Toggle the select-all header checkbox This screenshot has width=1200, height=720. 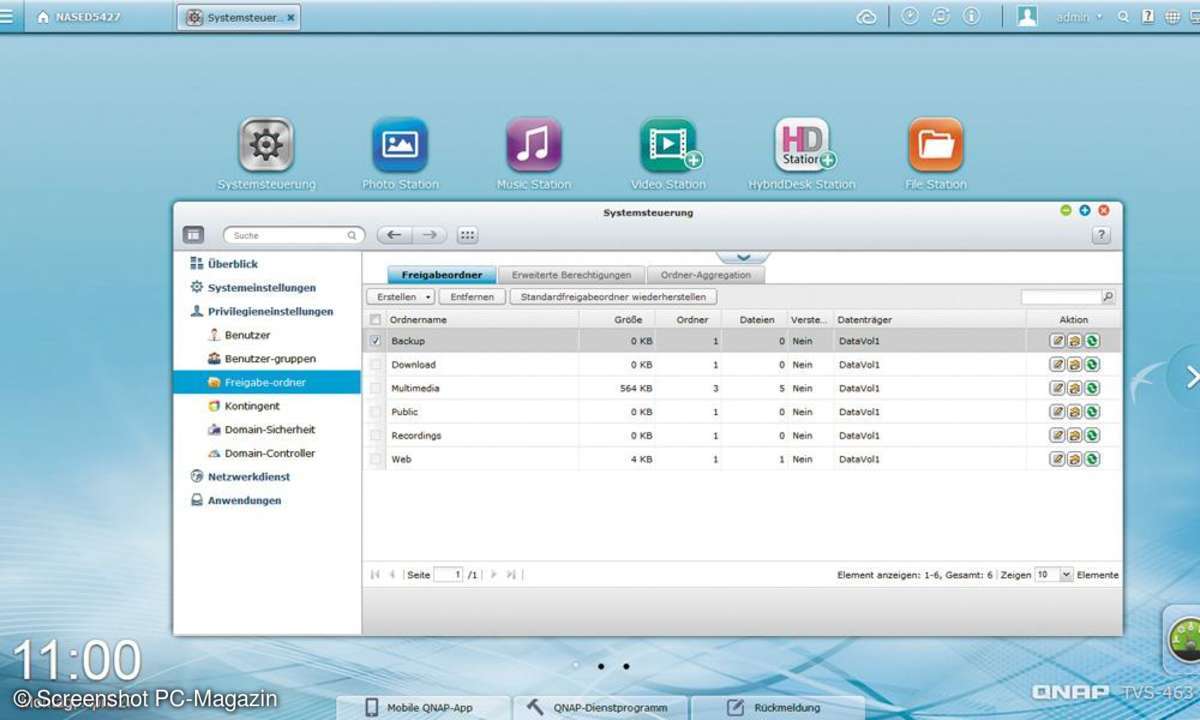point(376,320)
